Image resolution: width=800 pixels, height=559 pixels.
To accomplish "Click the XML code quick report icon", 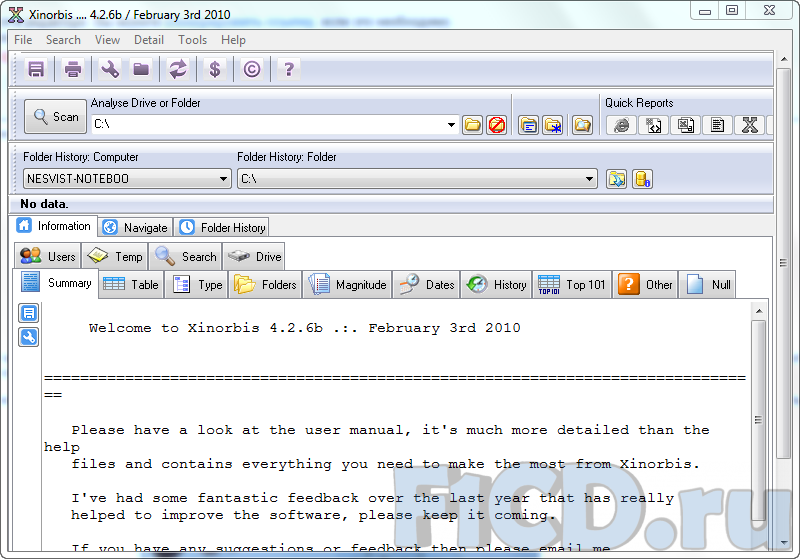I will pos(653,124).
